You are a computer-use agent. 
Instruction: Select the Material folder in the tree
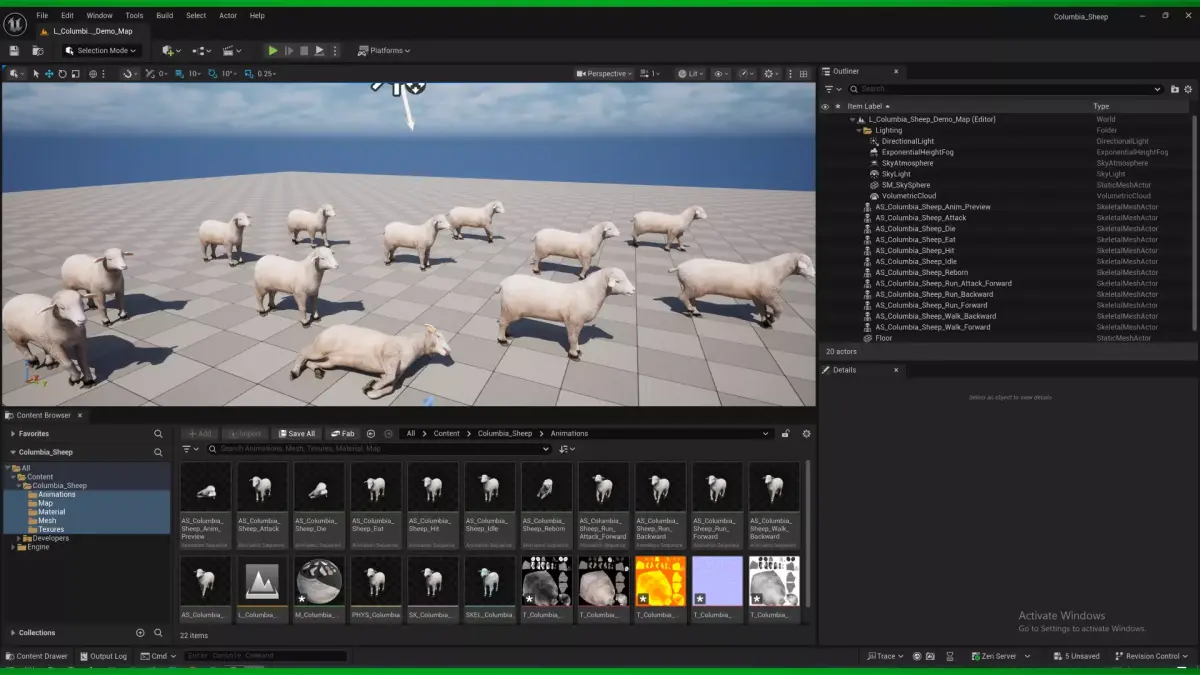tap(52, 512)
